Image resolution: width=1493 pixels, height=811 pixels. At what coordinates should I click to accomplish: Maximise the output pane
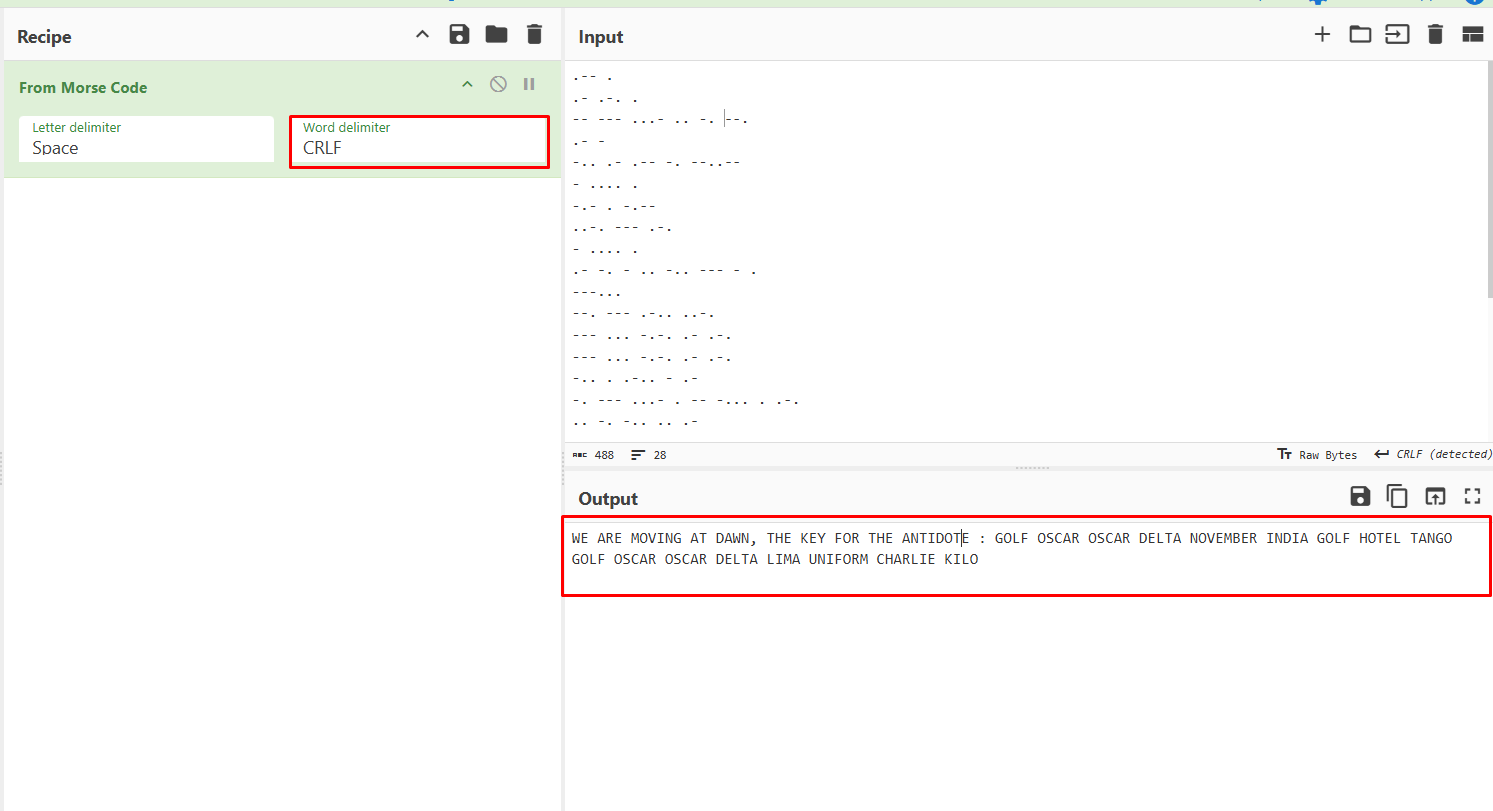coord(1472,496)
